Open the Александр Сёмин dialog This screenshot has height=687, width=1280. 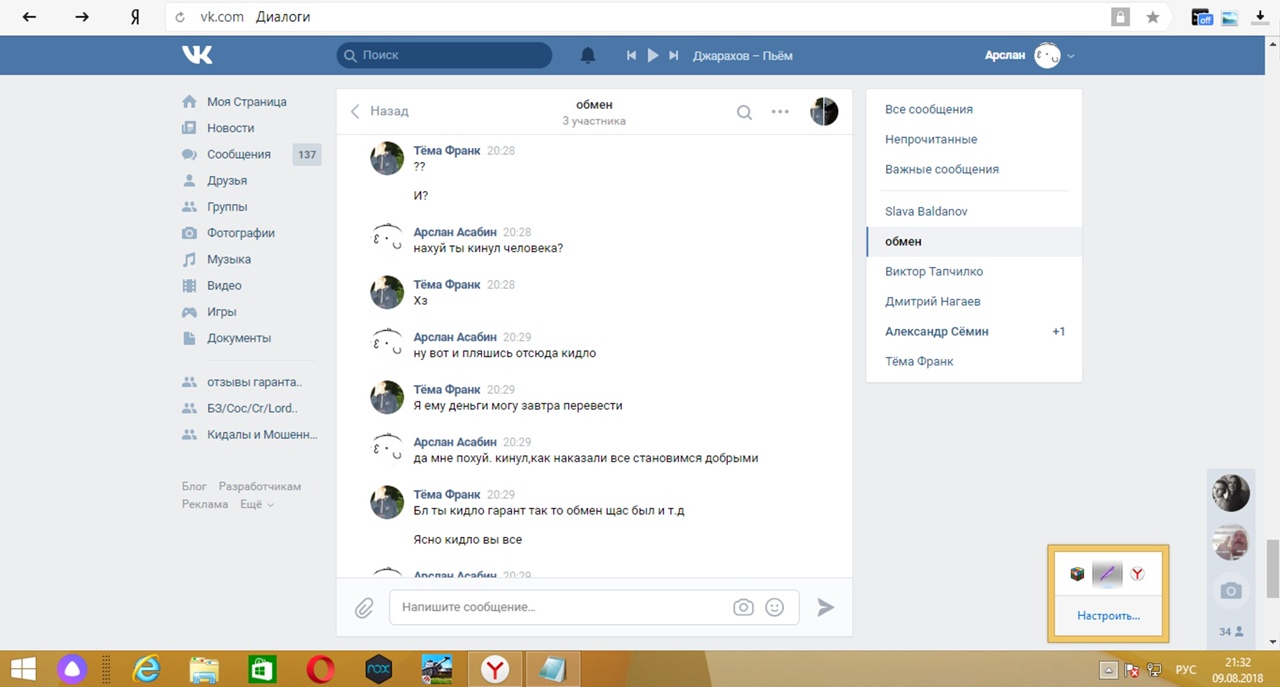pos(936,331)
